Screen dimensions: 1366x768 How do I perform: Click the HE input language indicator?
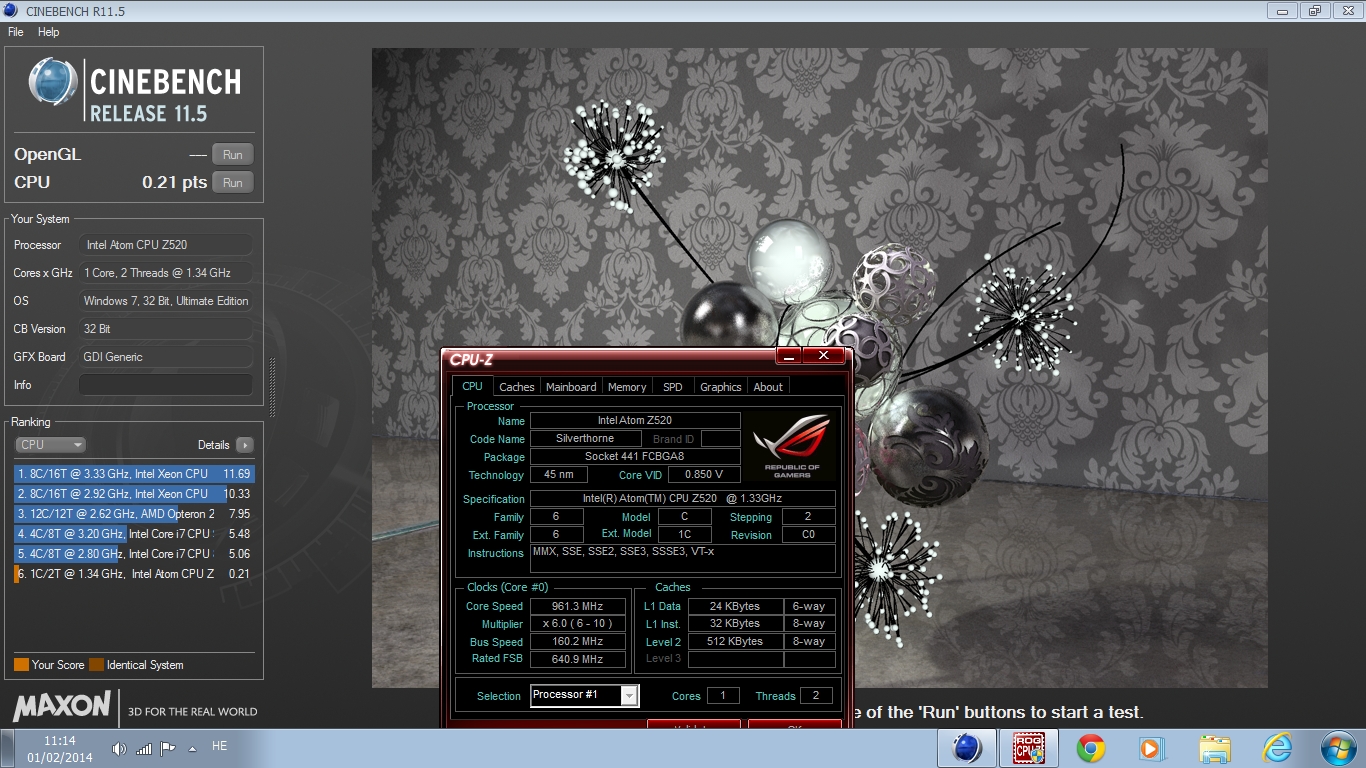click(x=220, y=746)
